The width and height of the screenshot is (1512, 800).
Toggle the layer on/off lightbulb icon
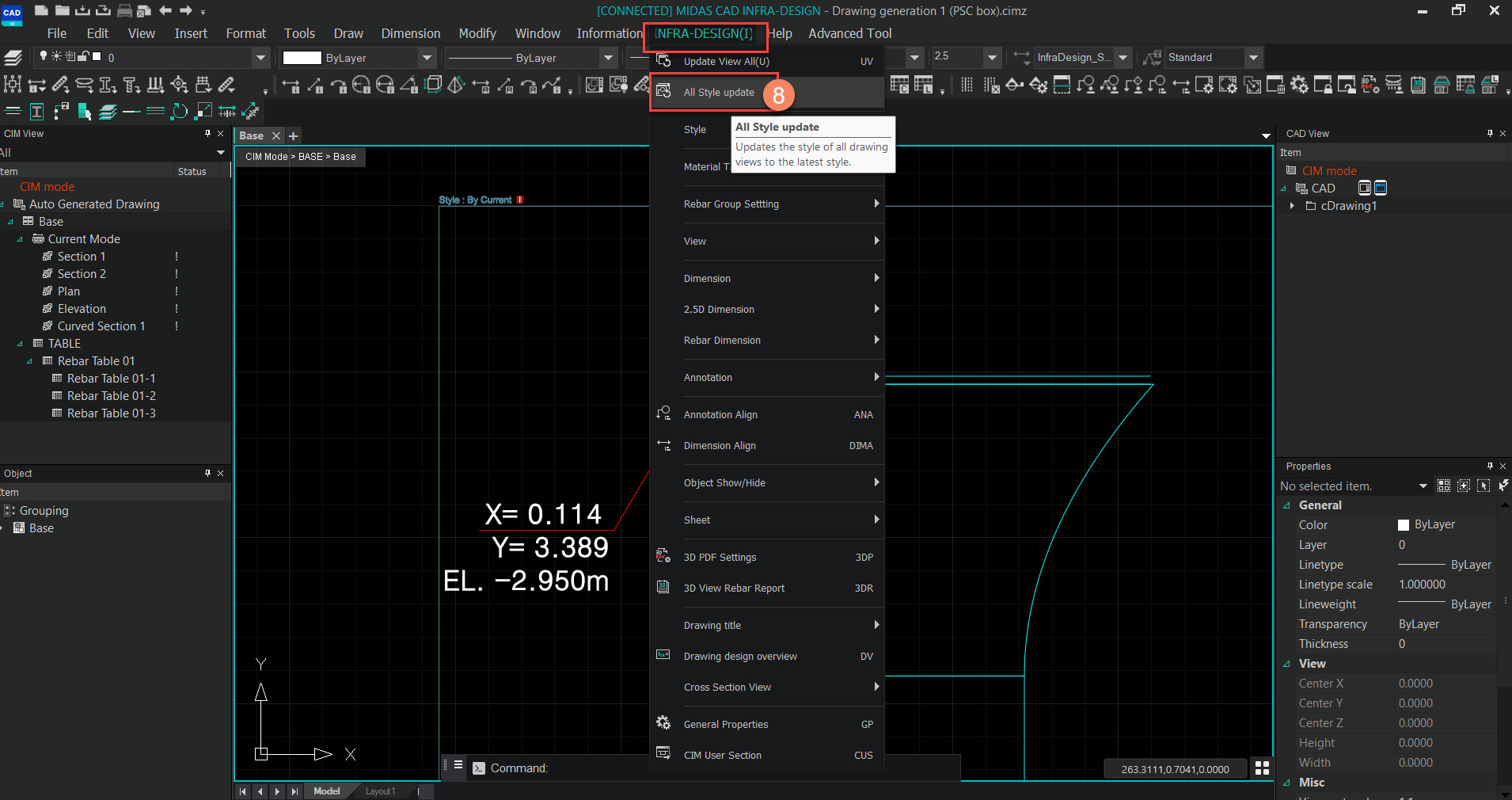click(x=44, y=56)
